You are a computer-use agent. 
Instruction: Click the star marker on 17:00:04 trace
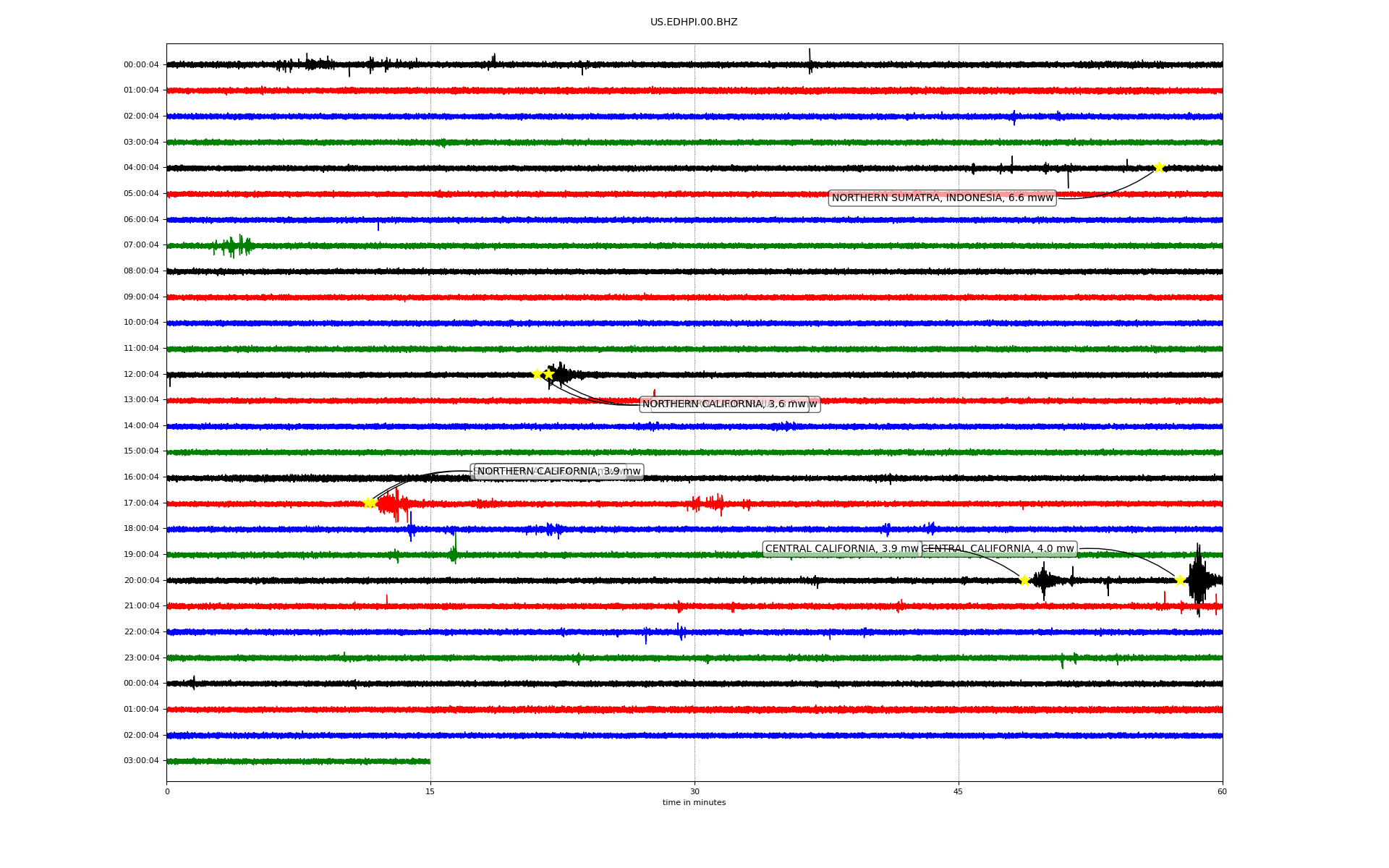(x=369, y=503)
